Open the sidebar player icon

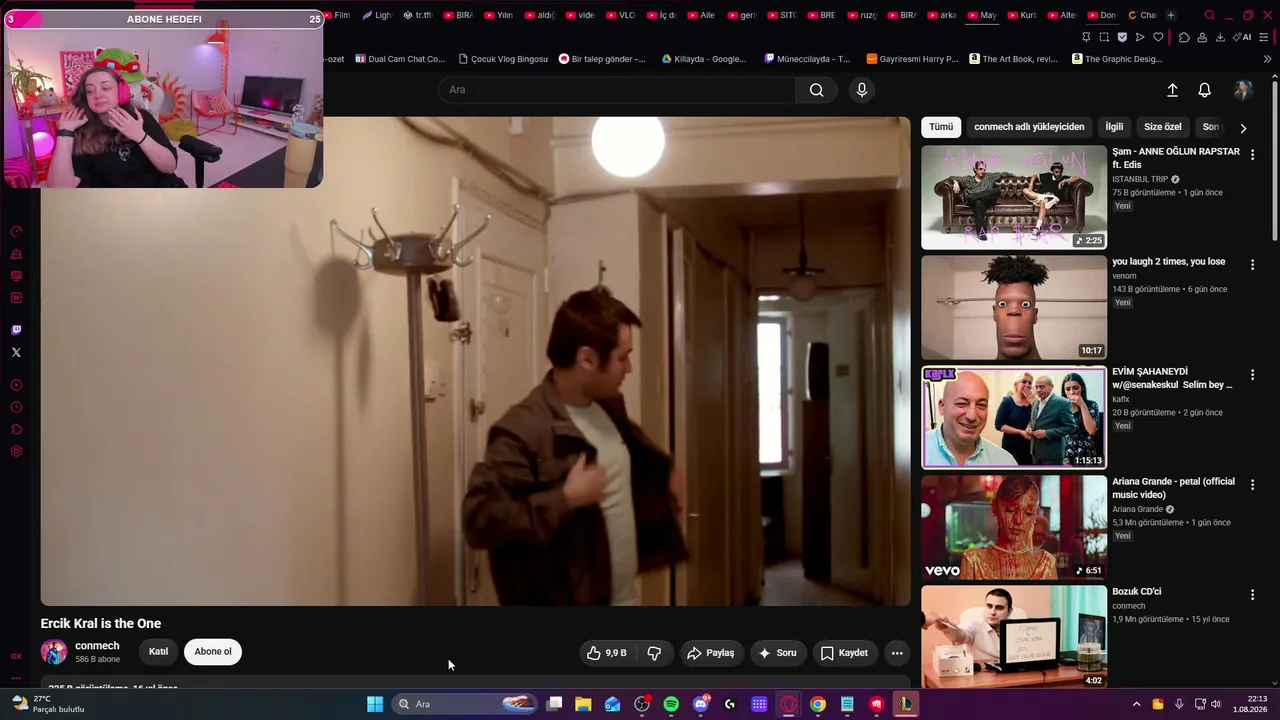tap(16, 385)
